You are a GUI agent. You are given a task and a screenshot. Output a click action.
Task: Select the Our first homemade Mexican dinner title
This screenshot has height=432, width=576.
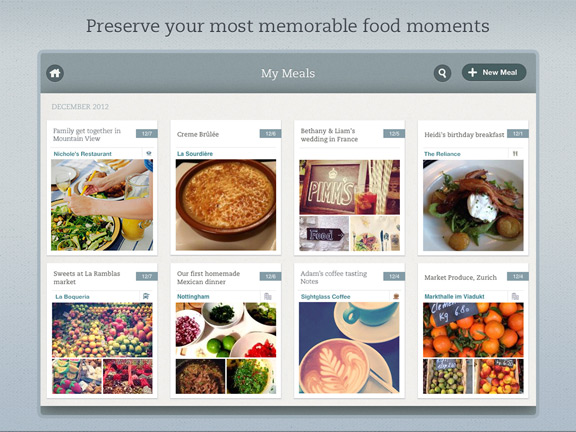pos(208,278)
